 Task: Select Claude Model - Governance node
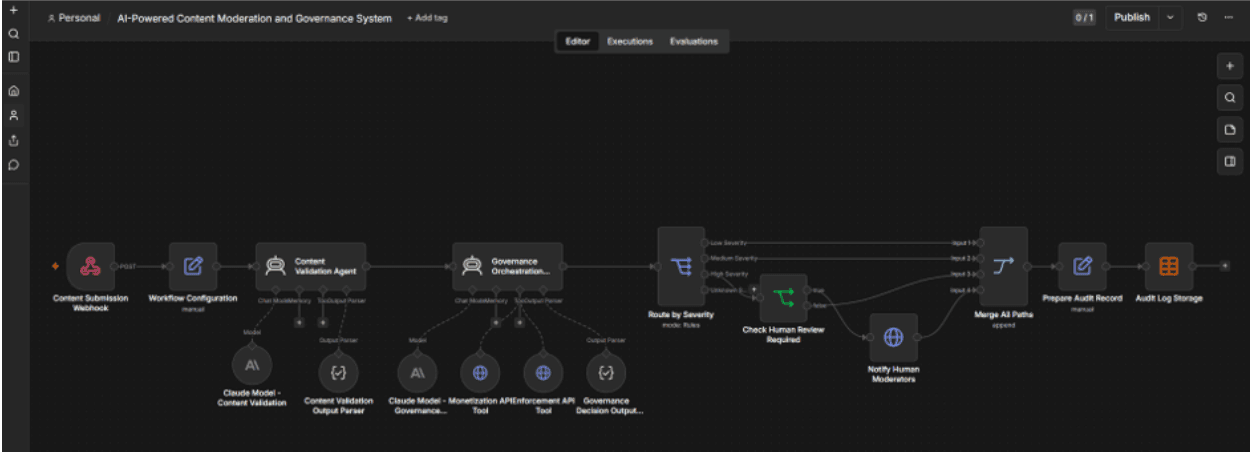417,371
